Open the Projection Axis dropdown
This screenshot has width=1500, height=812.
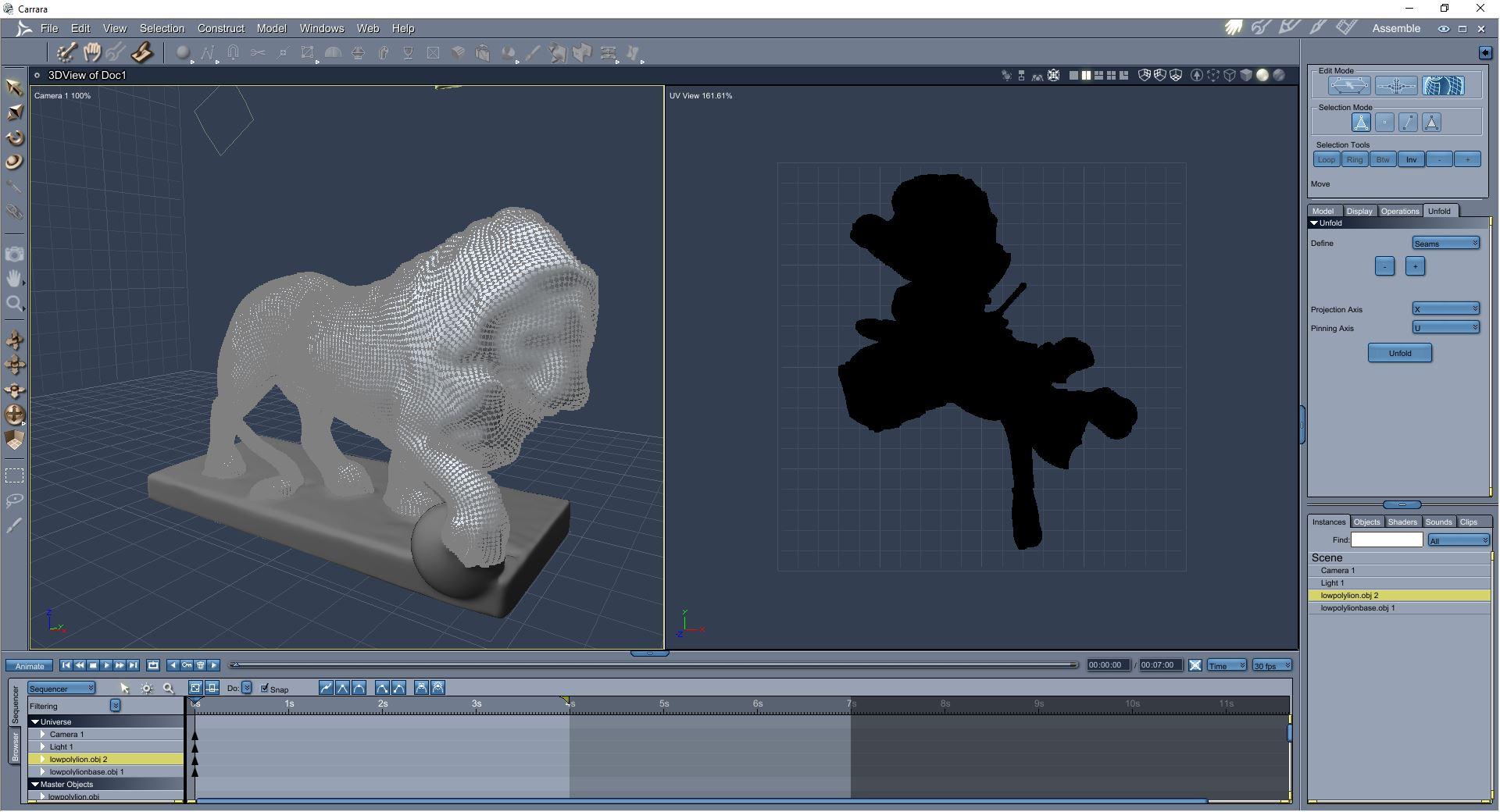pos(1445,309)
